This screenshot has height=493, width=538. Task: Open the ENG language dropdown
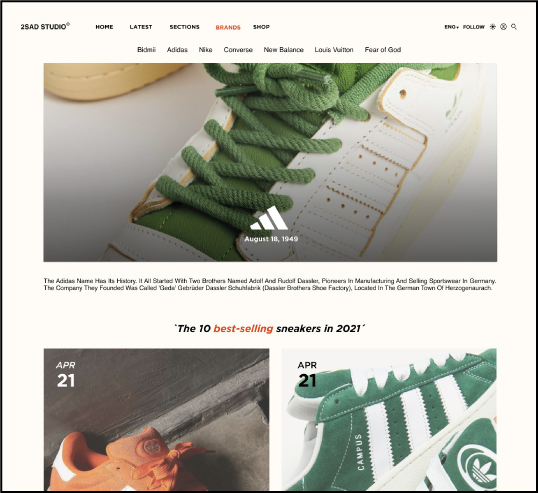click(452, 27)
